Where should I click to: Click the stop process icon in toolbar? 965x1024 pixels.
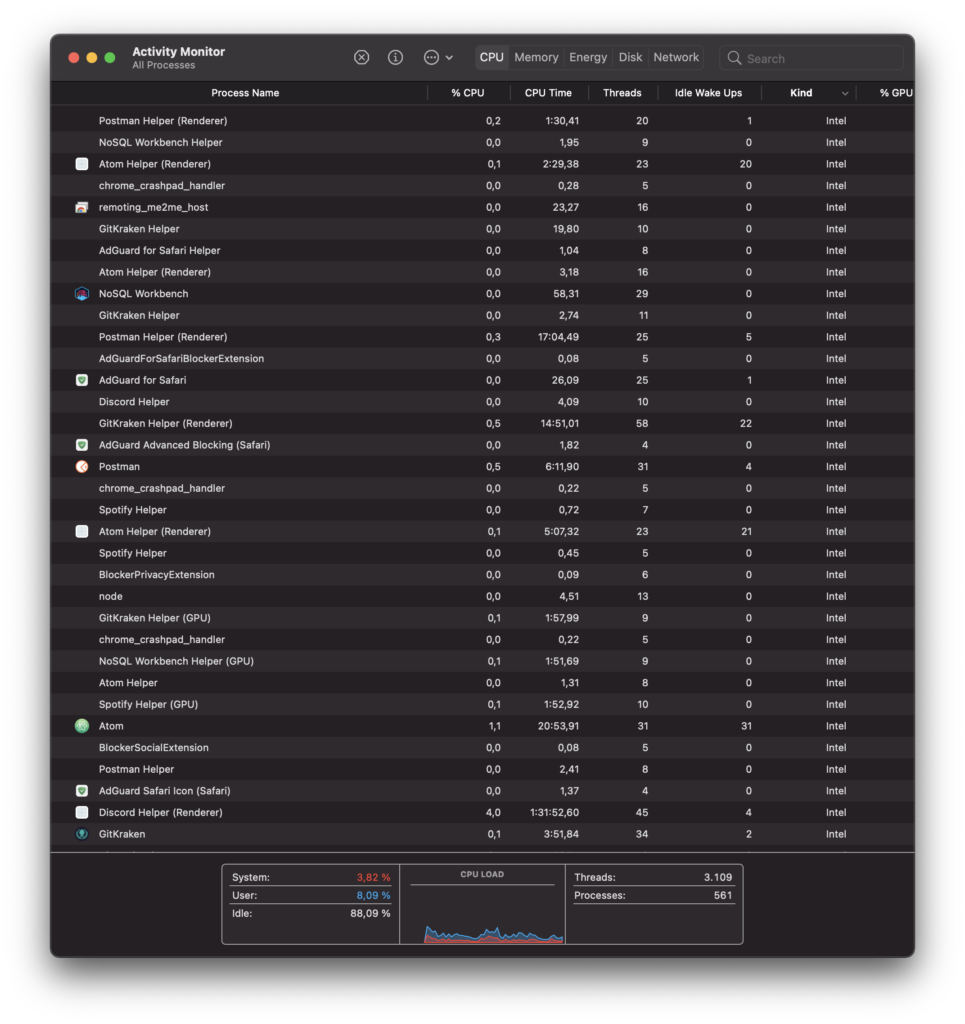(x=362, y=58)
